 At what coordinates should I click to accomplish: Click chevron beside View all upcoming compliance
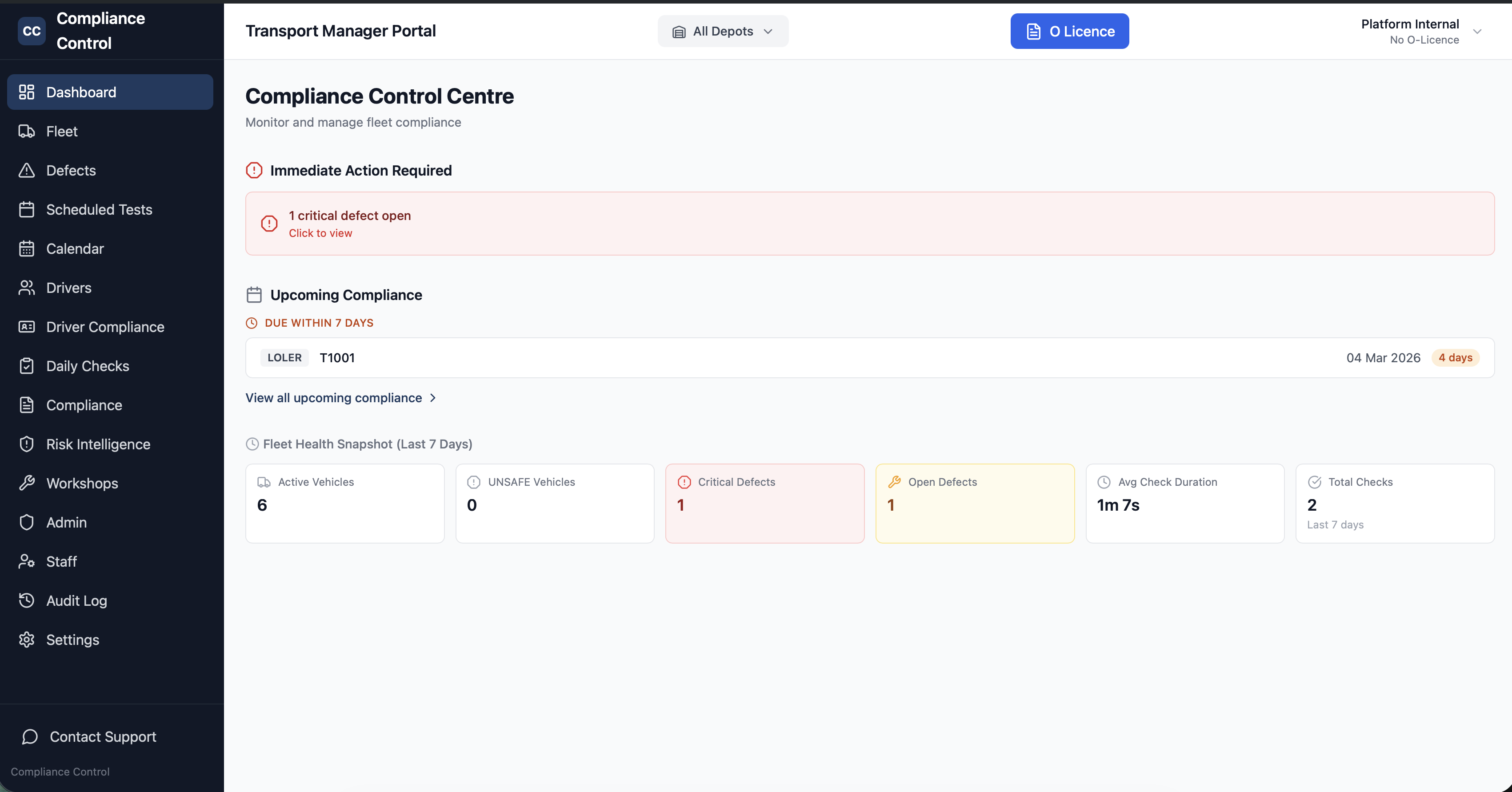(x=433, y=398)
